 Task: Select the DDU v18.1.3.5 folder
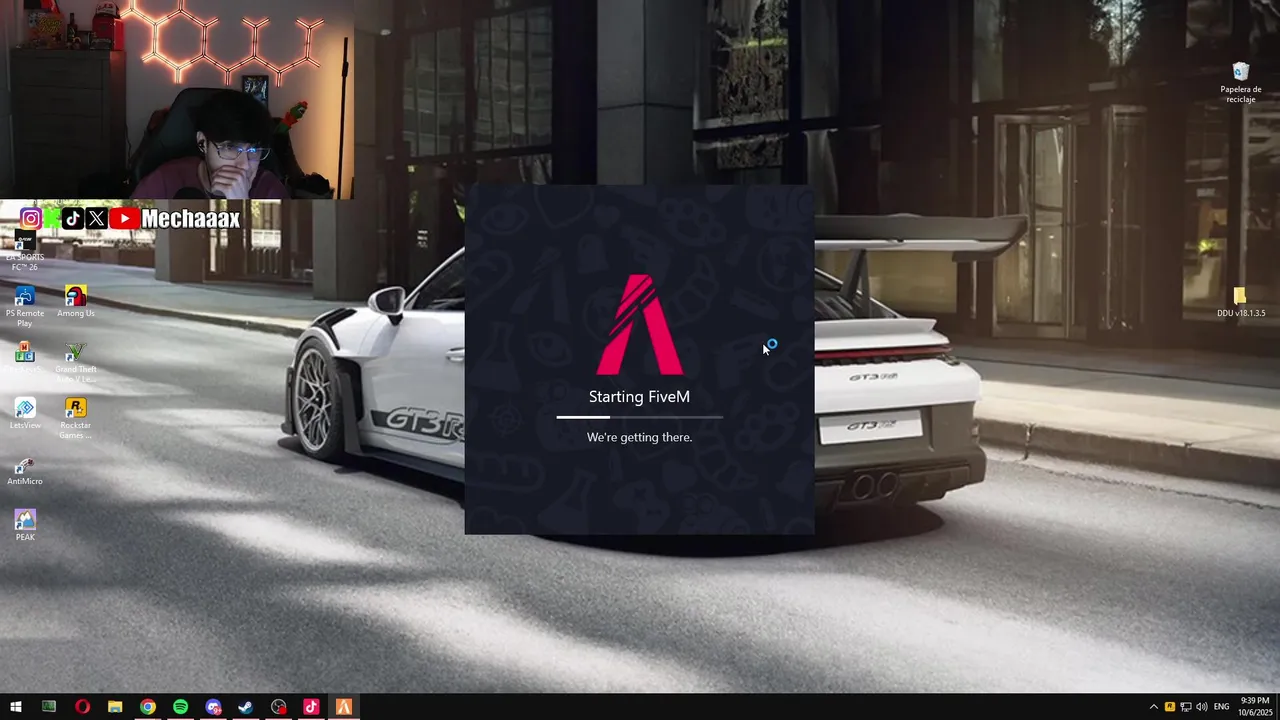click(x=1241, y=302)
